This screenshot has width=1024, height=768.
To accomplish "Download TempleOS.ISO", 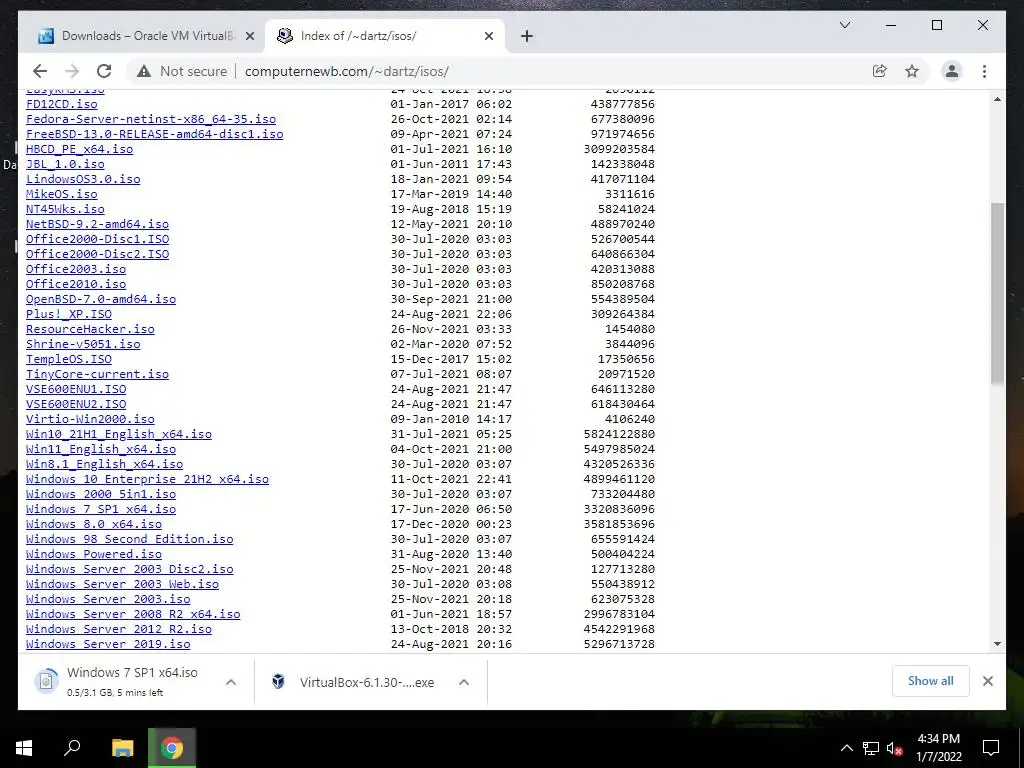I will [69, 360].
